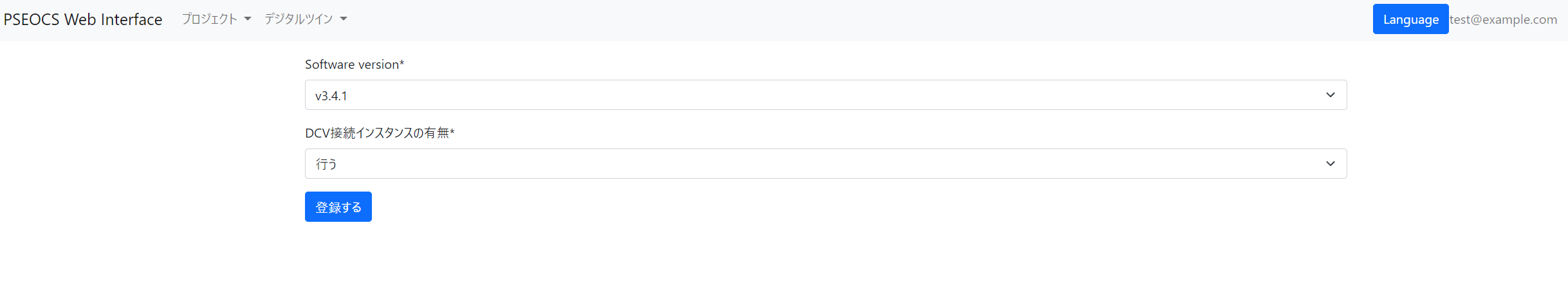Expand the Software version dropdown
This screenshot has height=288, width=1568.
pos(825,95)
